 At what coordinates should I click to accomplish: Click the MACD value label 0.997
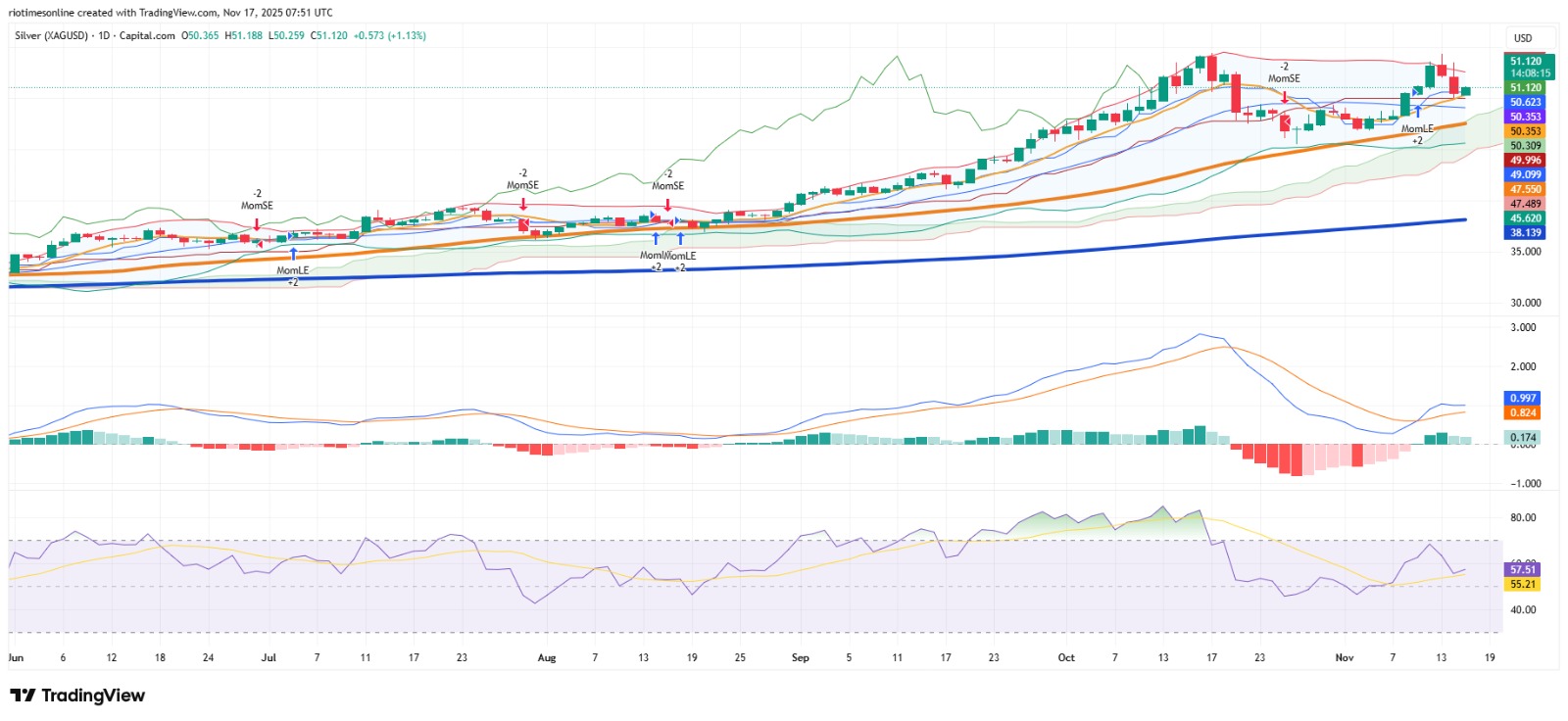[1523, 399]
